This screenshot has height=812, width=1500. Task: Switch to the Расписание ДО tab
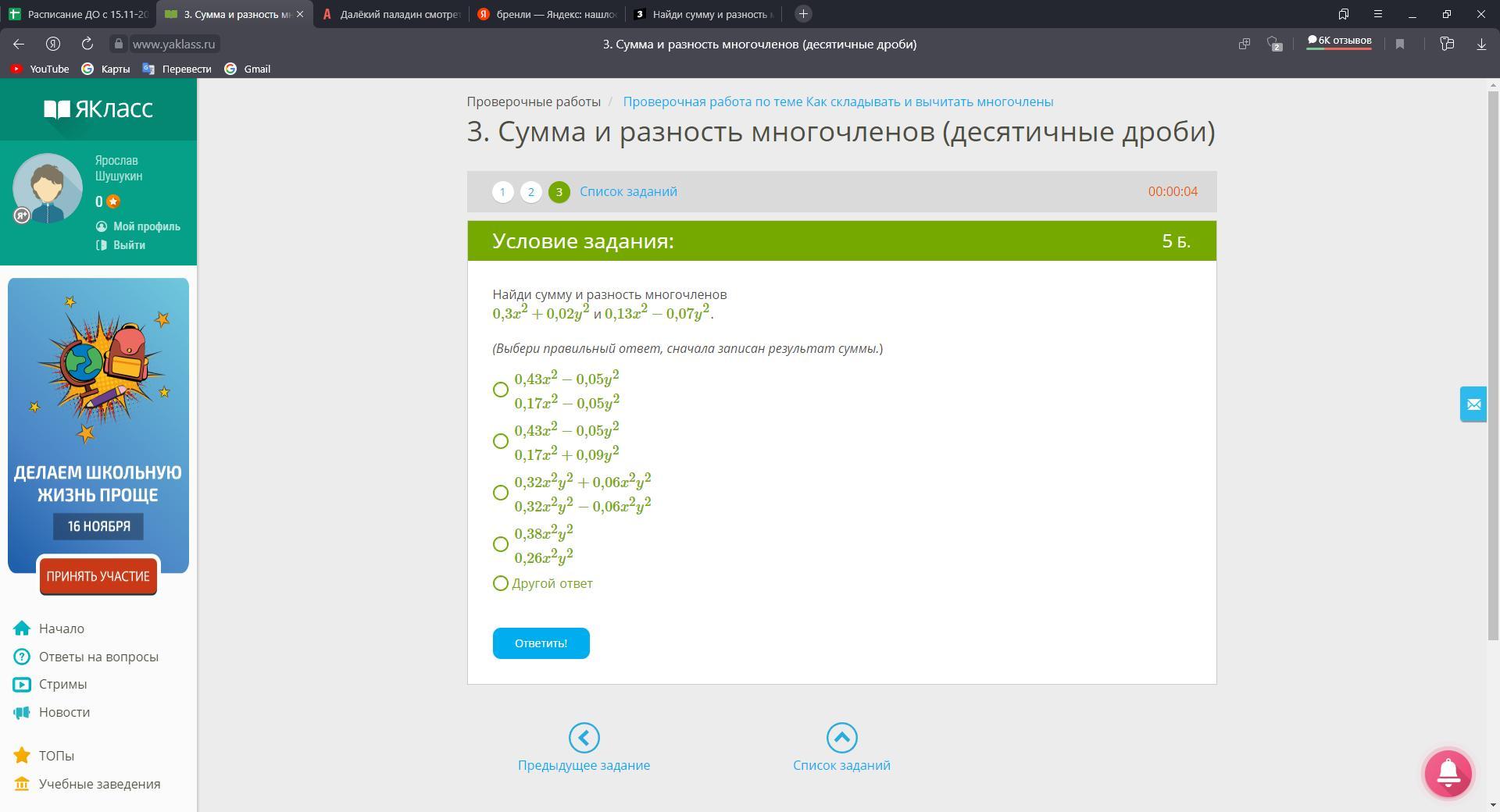[x=78, y=14]
